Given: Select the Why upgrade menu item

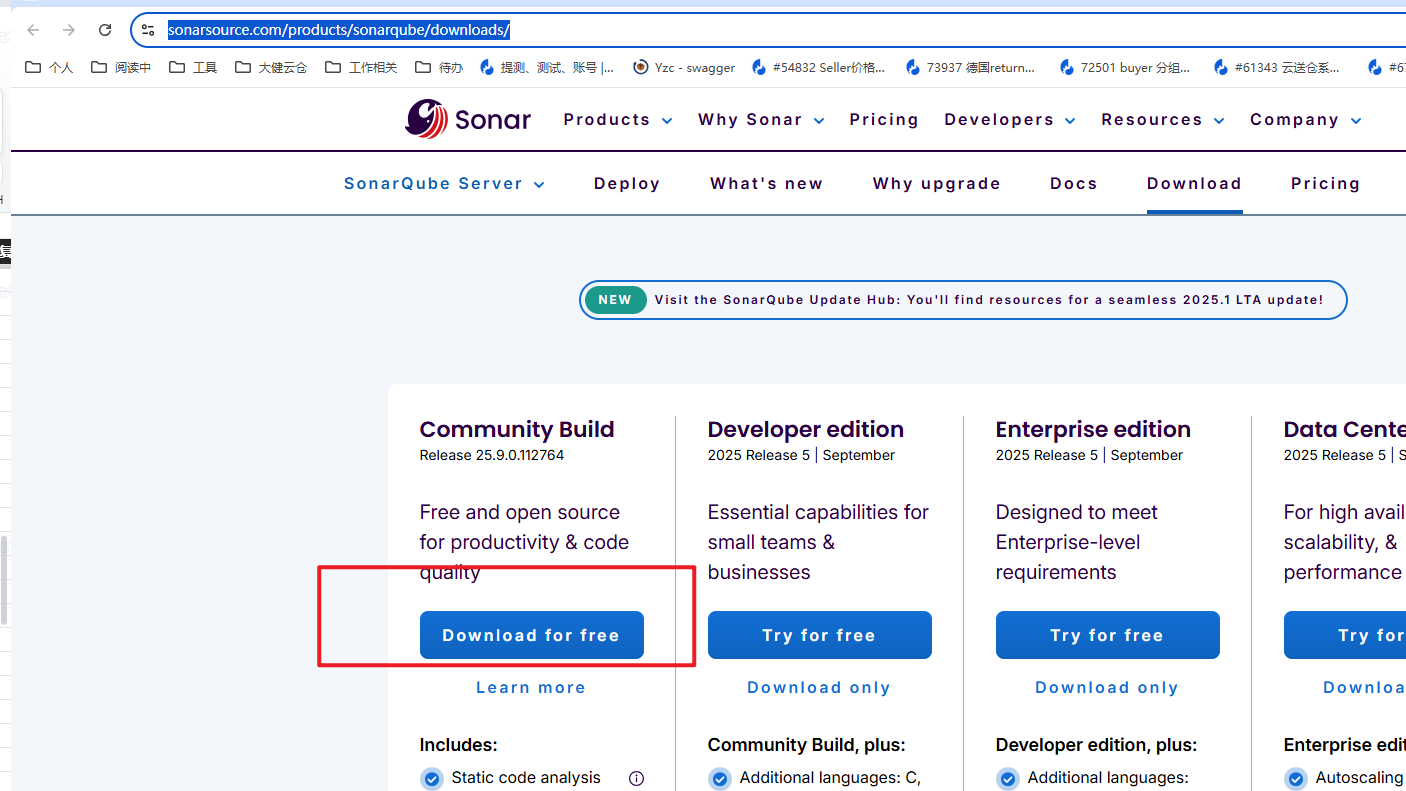Looking at the screenshot, I should [936, 183].
